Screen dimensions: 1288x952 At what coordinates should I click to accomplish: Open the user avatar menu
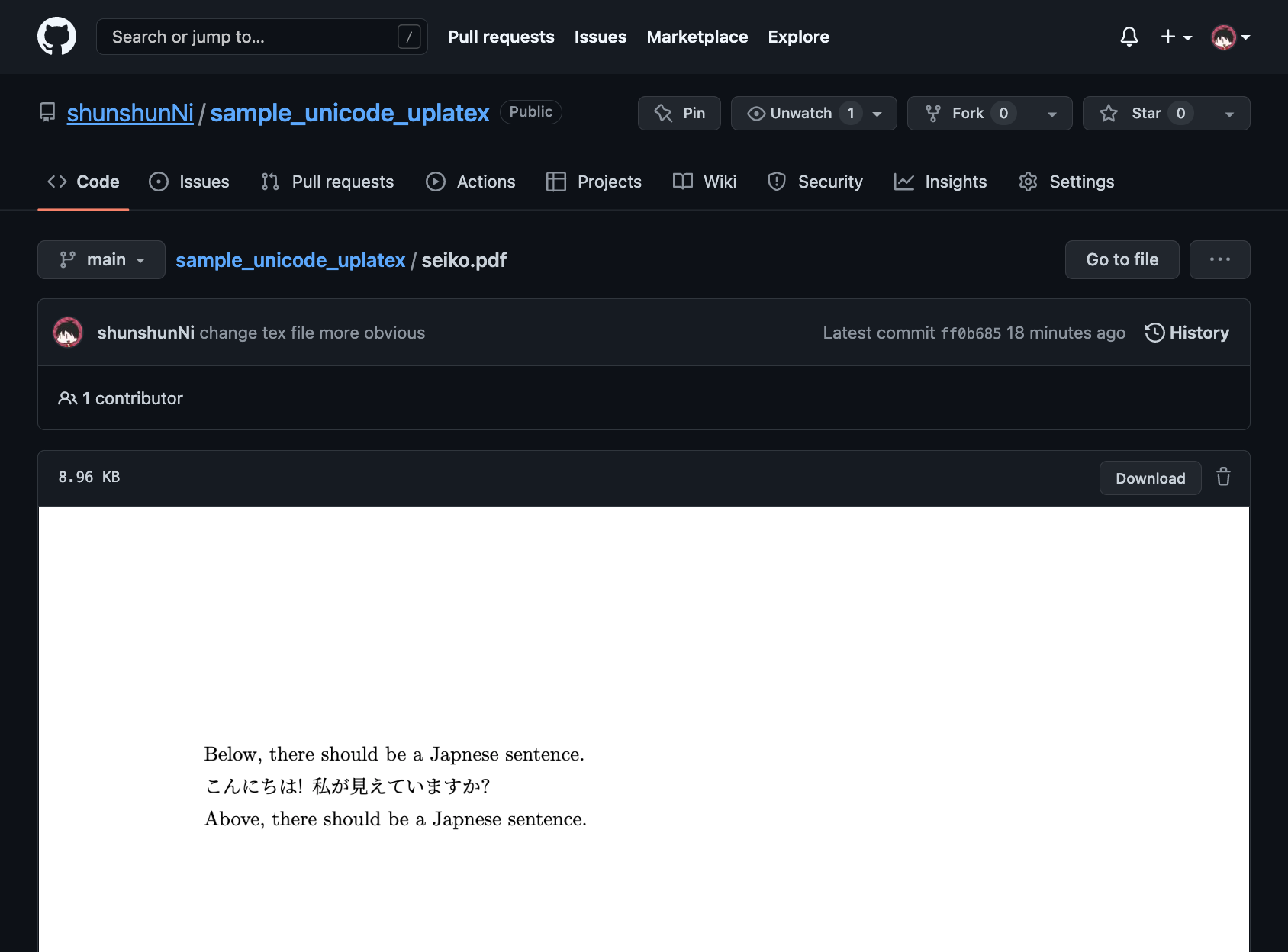[1230, 37]
